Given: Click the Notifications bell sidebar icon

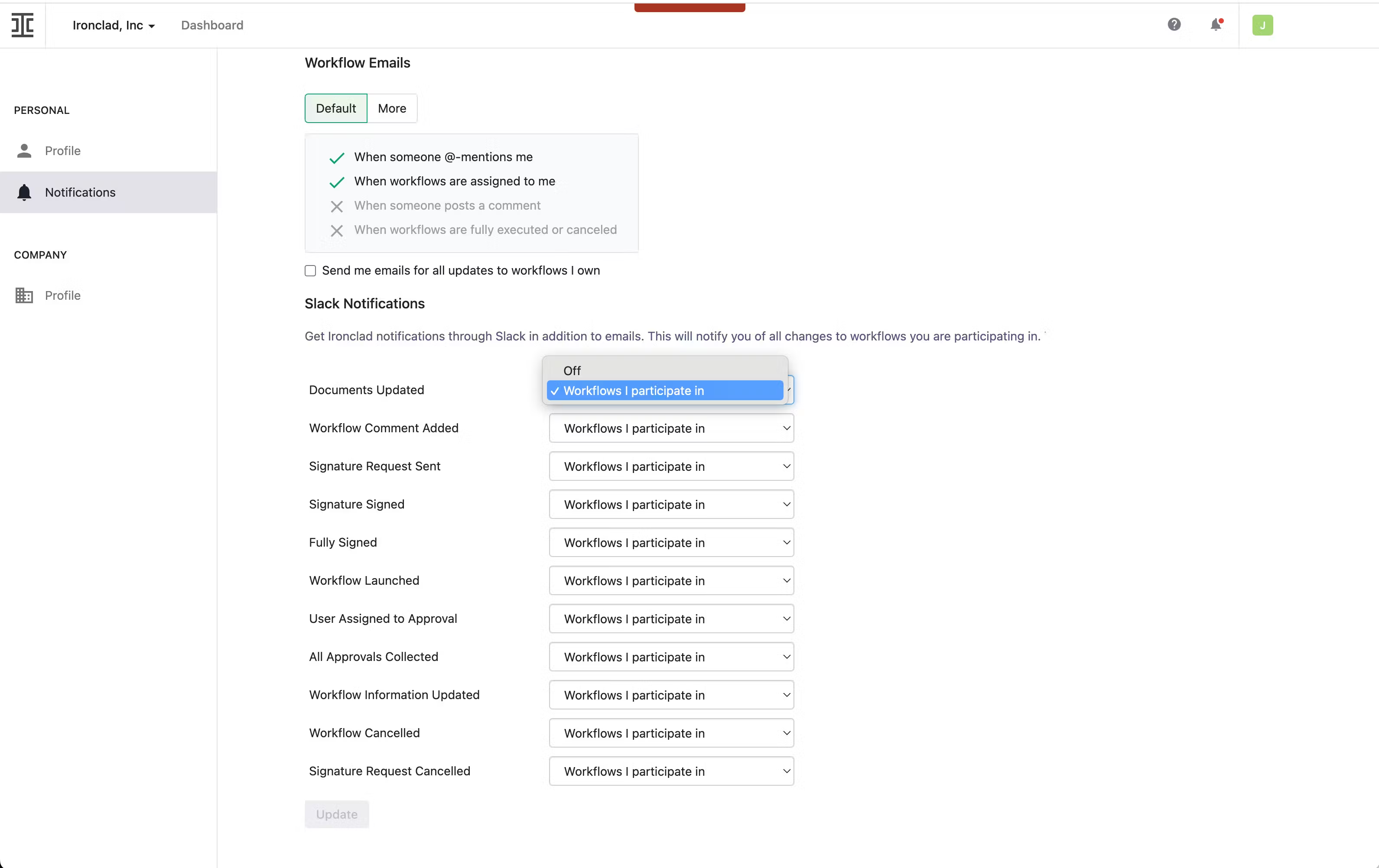Looking at the screenshot, I should (x=24, y=192).
